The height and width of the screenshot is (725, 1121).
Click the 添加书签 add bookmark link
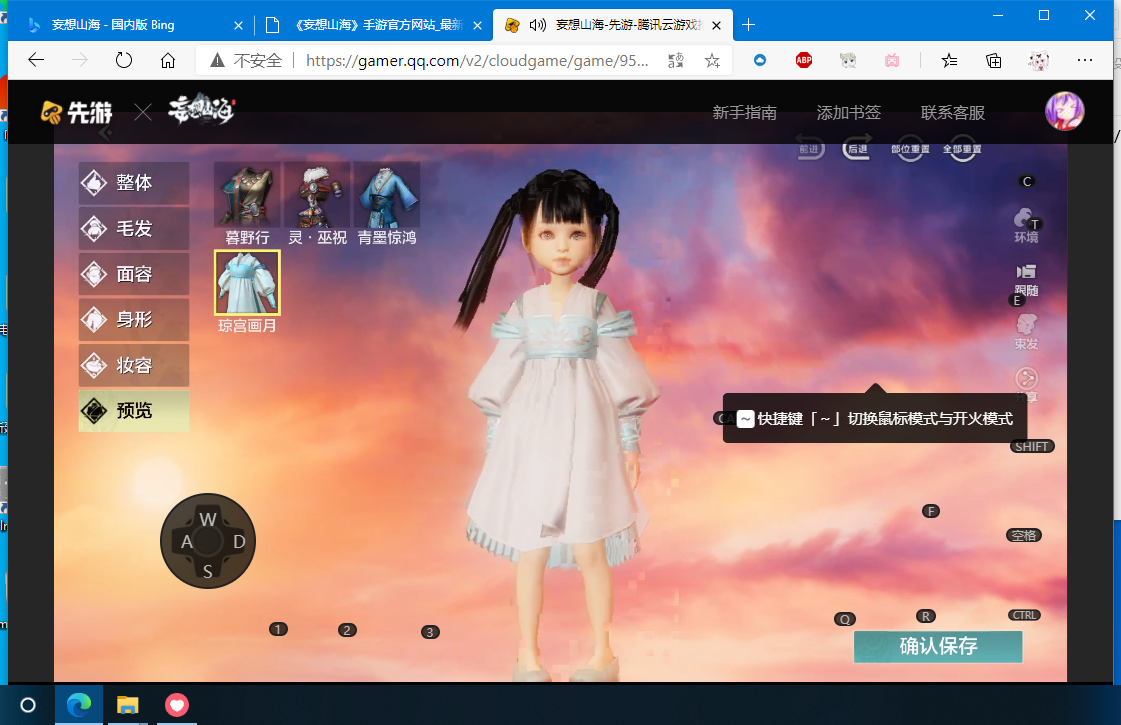point(849,113)
